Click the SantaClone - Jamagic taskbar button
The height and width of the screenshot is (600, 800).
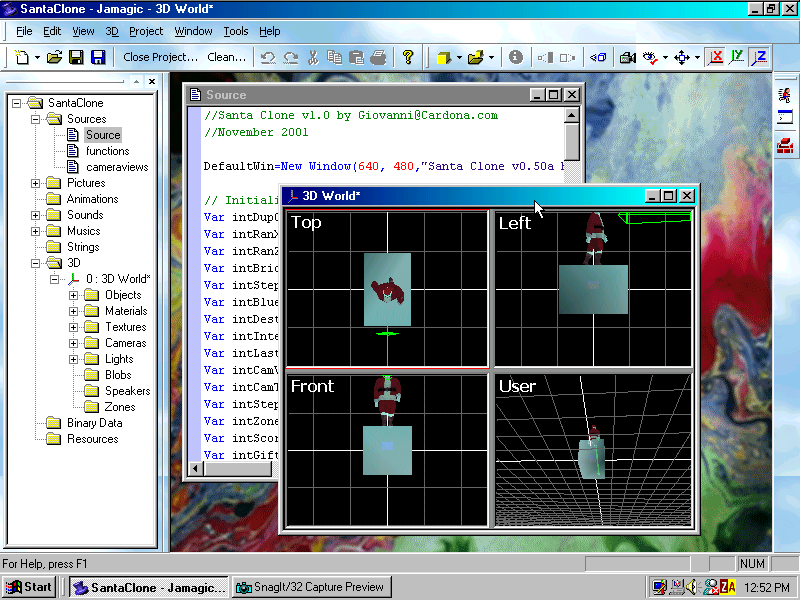pyautogui.click(x=149, y=588)
